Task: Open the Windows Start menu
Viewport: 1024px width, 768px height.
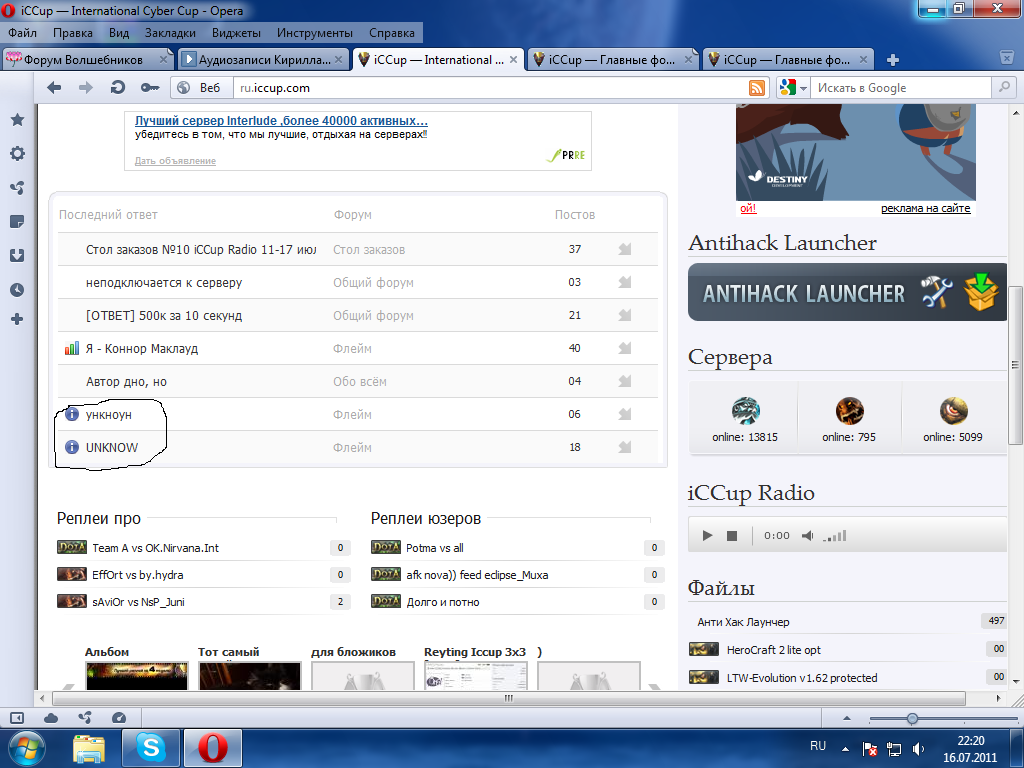Action: [26, 748]
